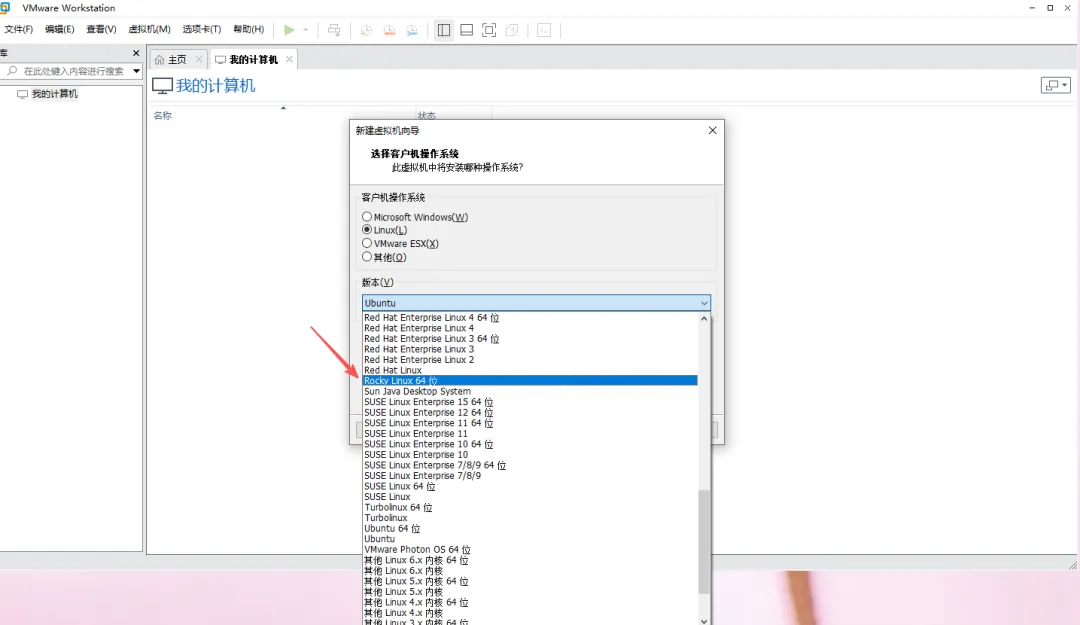This screenshot has height=625, width=1080.
Task: Click the console view toolbar icon
Action: [544, 30]
